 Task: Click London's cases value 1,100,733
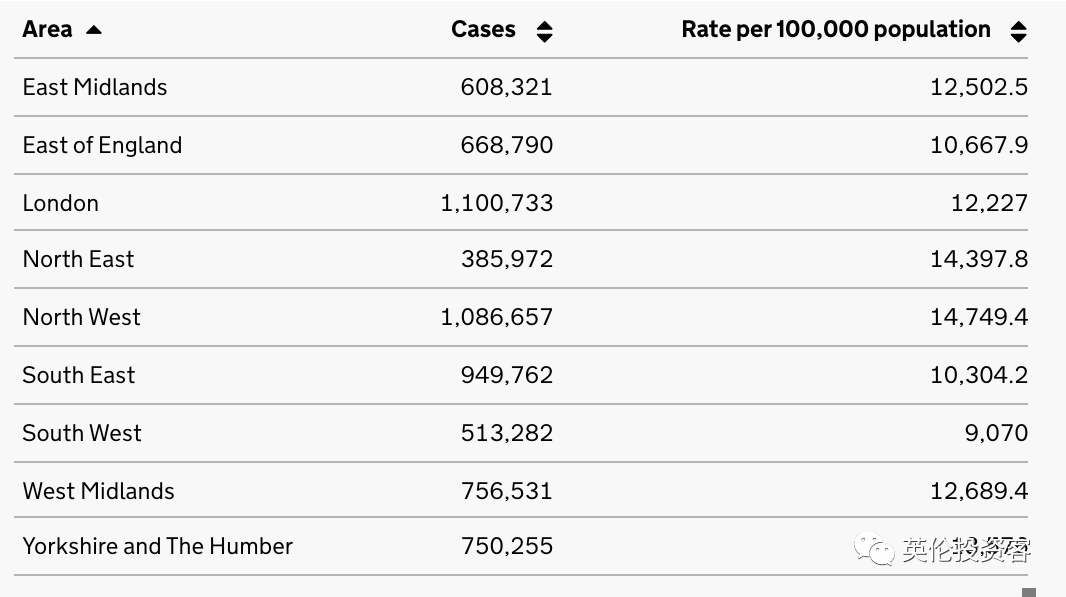click(x=497, y=203)
